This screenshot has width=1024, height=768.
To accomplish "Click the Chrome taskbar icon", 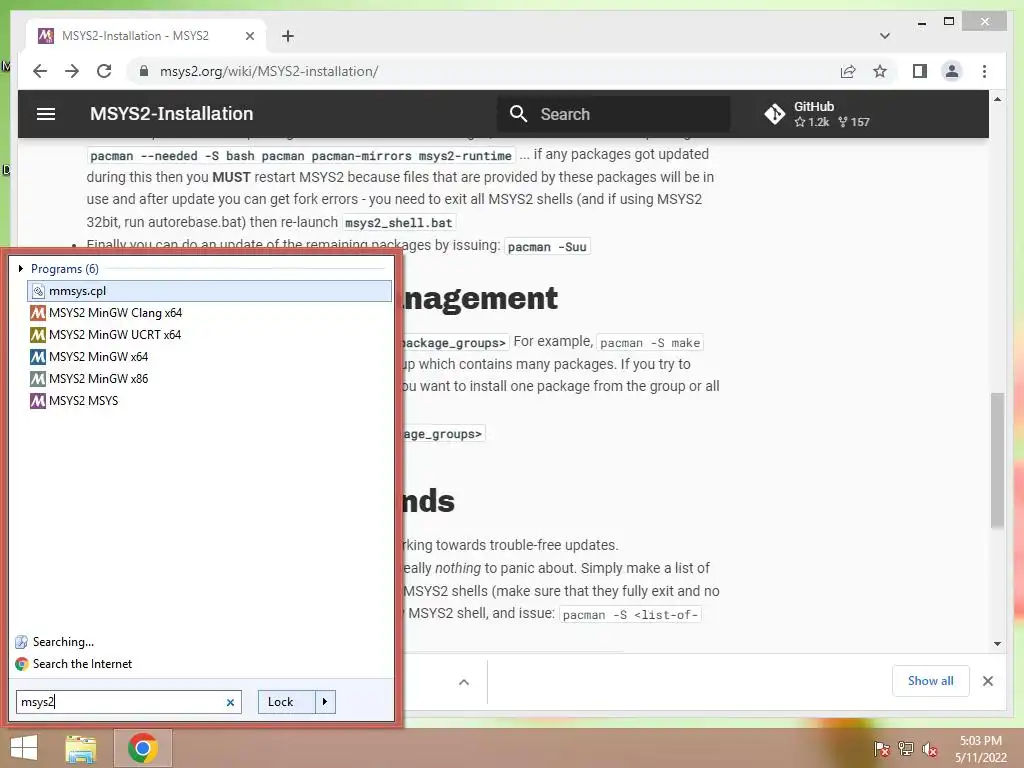I will 142,748.
